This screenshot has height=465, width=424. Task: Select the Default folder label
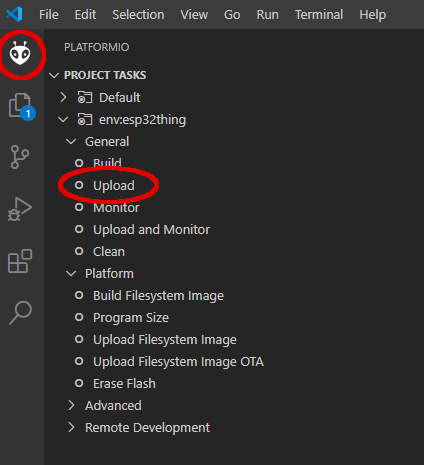point(120,98)
